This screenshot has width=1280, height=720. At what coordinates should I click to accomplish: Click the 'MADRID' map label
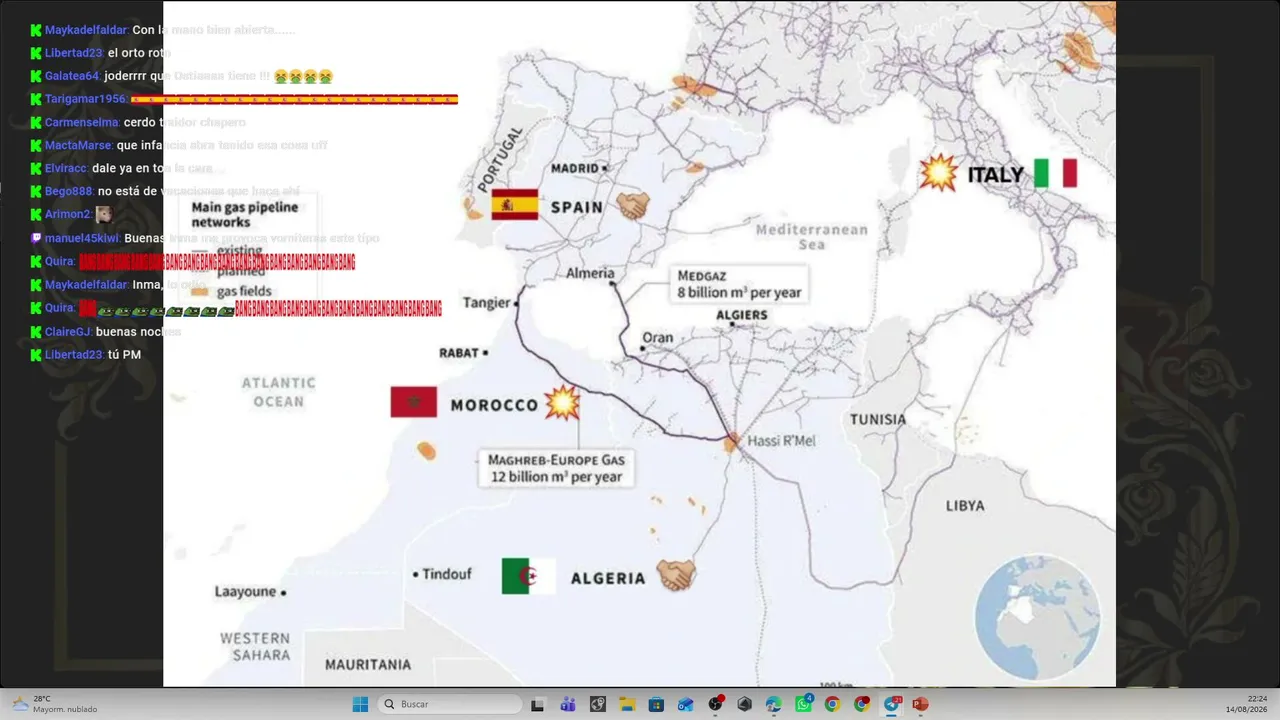point(574,168)
